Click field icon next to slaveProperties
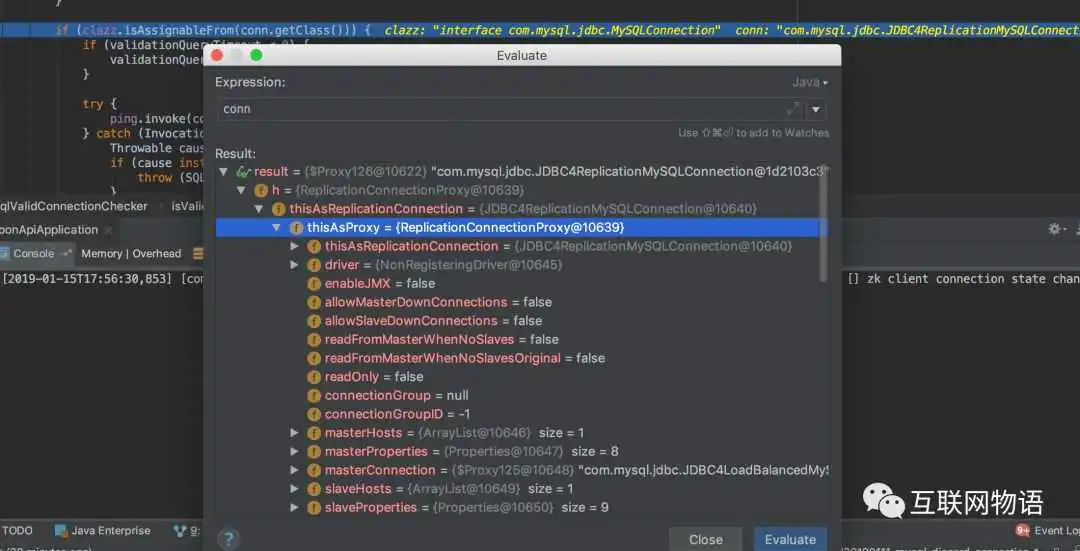 click(x=314, y=507)
